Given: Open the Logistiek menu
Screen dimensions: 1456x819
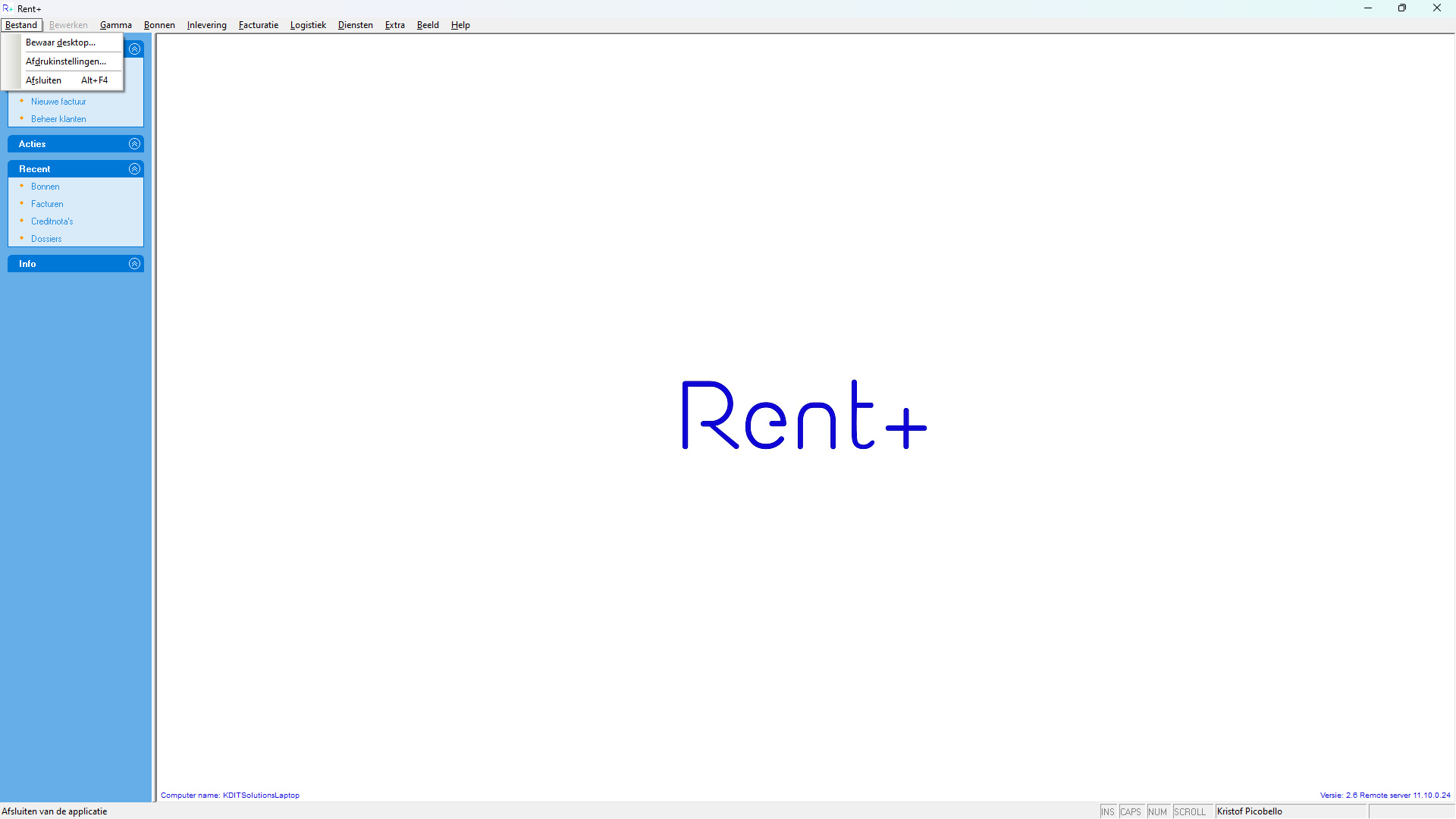Looking at the screenshot, I should (308, 25).
